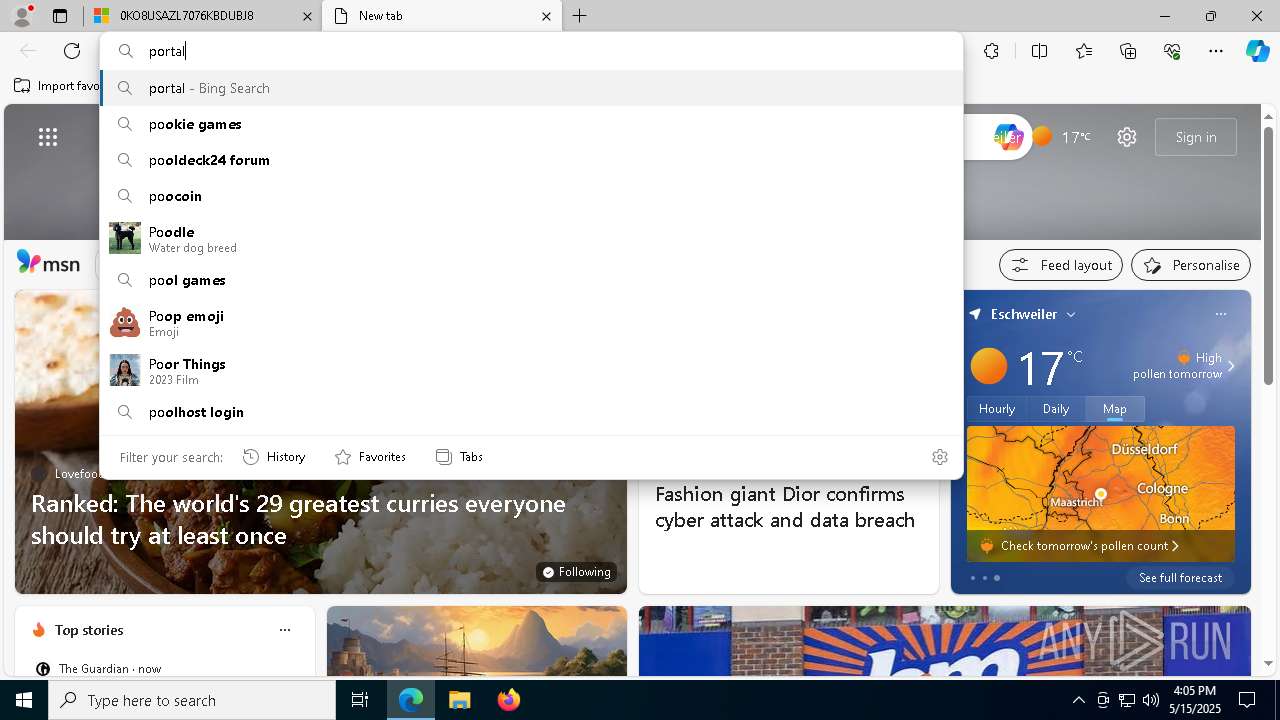Open the profile avatar icon
Screen dimensions: 1280x720
tap(22, 15)
